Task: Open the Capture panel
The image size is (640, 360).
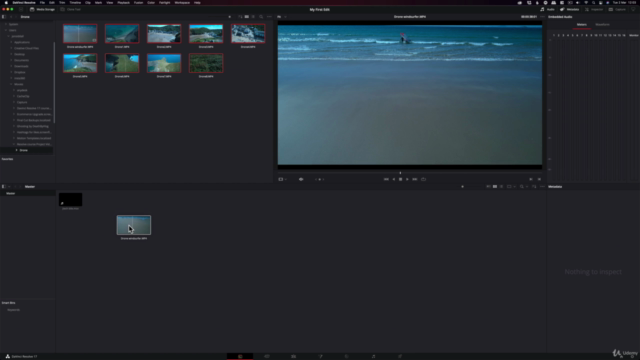Action: 617,9
